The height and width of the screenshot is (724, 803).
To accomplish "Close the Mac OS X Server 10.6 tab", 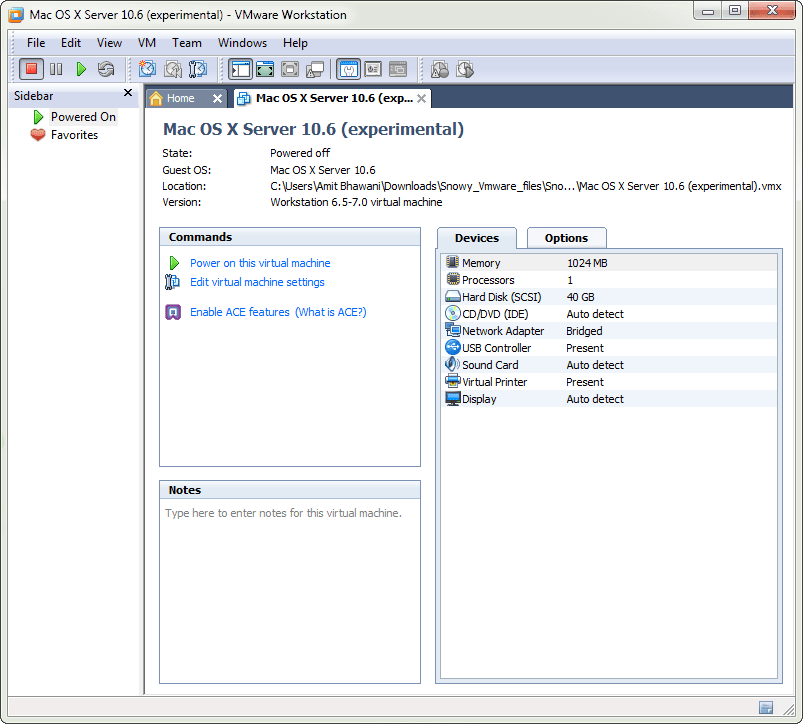I will pyautogui.click(x=421, y=98).
